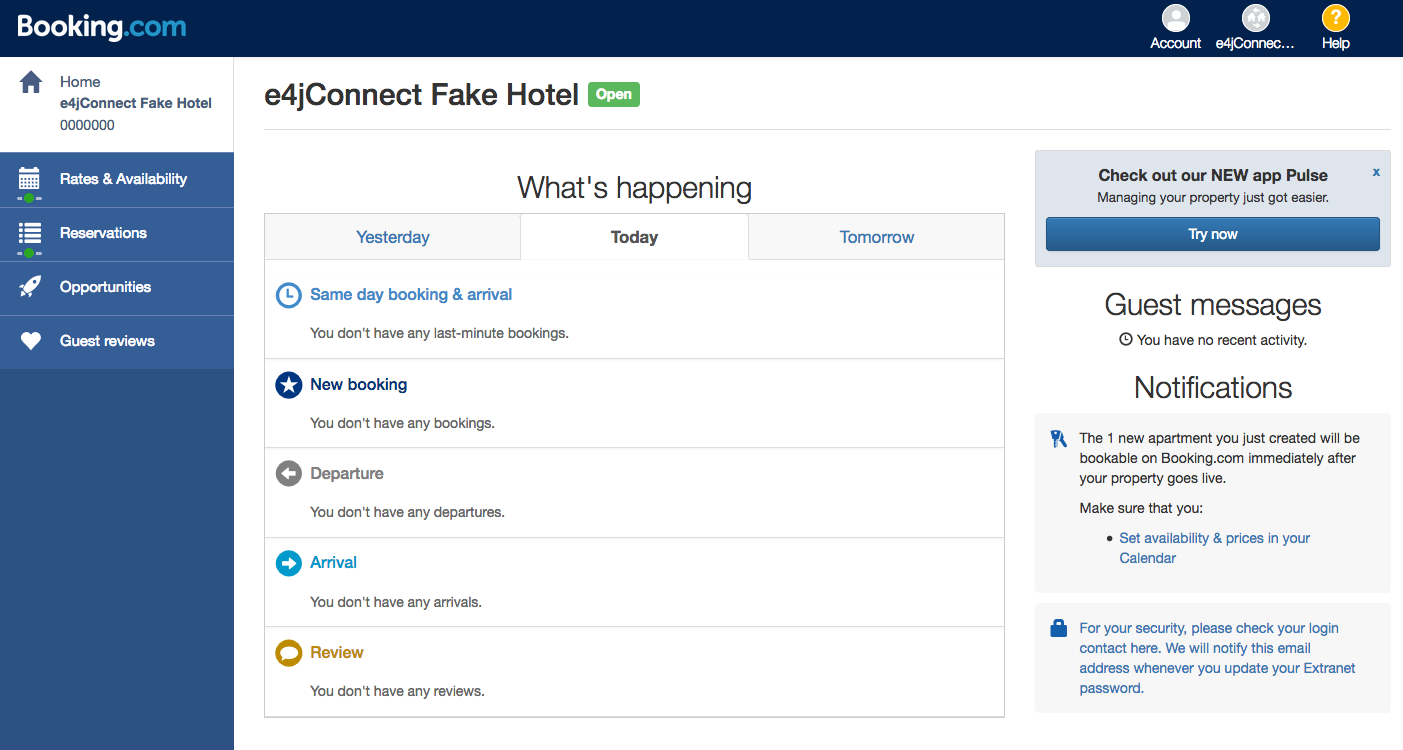Viewport: 1403px width, 750px height.
Task: Click the e4jConnect profile icon in header
Action: pos(1255,17)
